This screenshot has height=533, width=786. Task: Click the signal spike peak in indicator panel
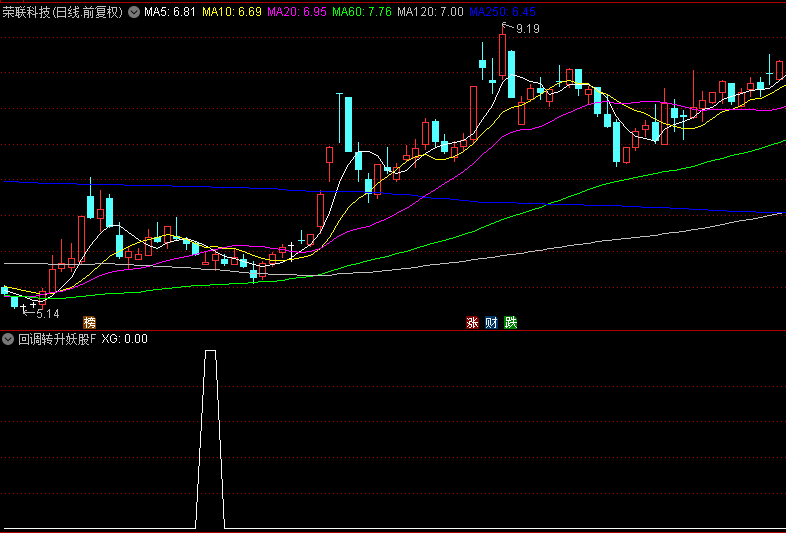tap(210, 352)
